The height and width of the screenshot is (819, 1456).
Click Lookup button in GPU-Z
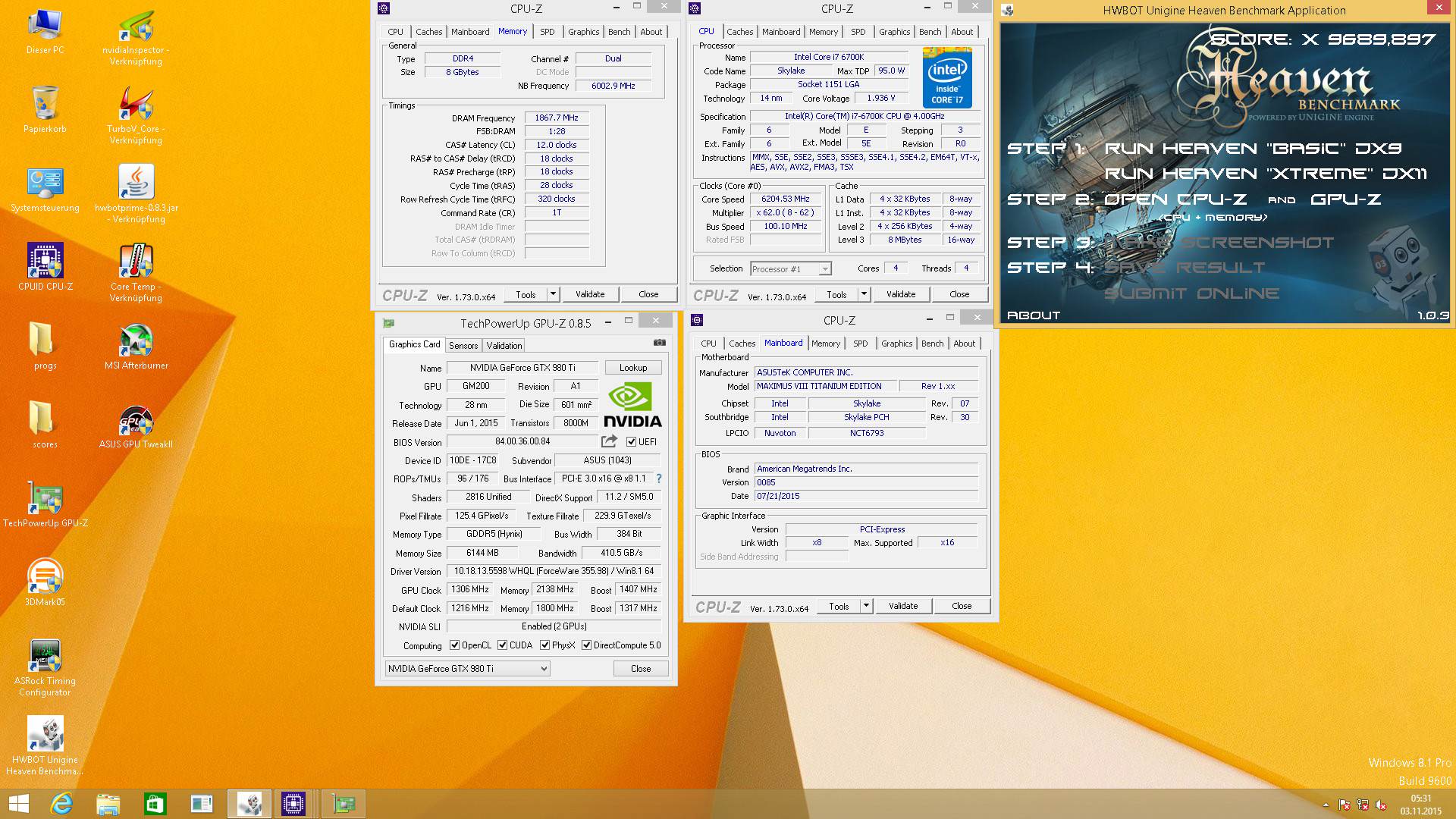click(633, 367)
